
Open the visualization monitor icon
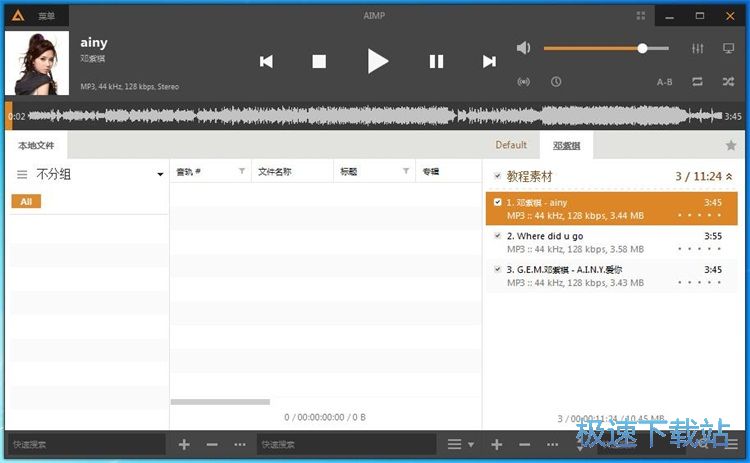pos(728,48)
